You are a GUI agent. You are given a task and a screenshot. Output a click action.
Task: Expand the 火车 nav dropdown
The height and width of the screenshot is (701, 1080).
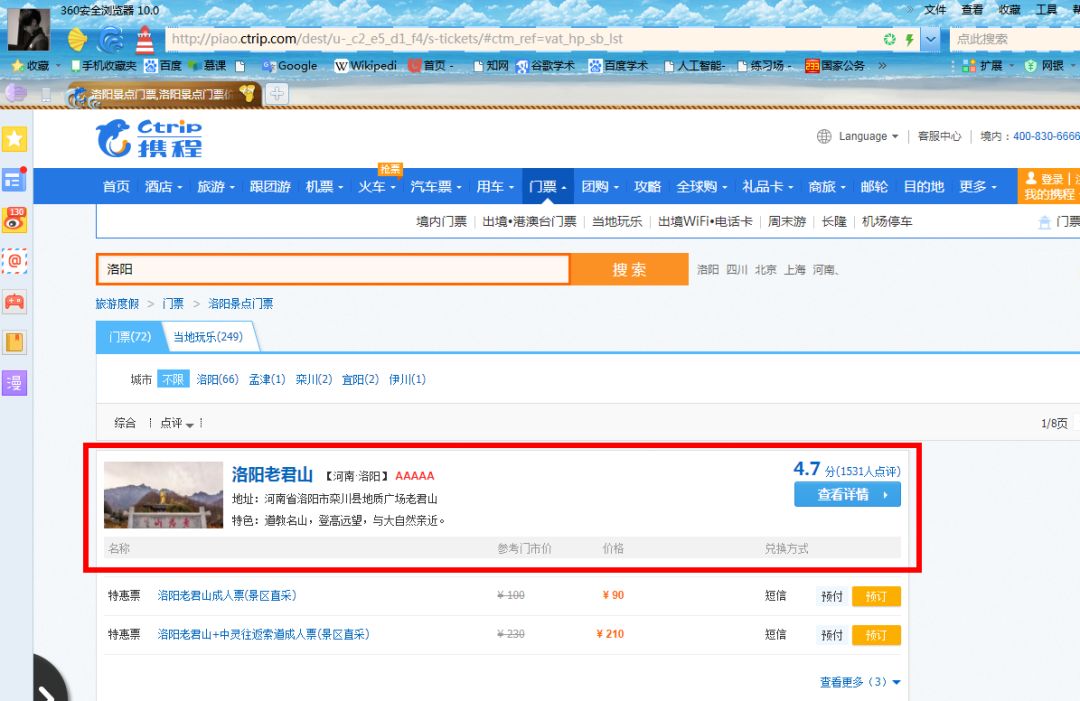click(393, 187)
